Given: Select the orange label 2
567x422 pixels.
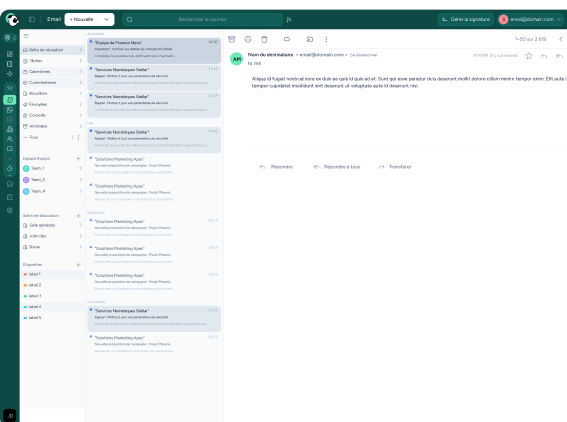Looking at the screenshot, I should click(x=52, y=285).
